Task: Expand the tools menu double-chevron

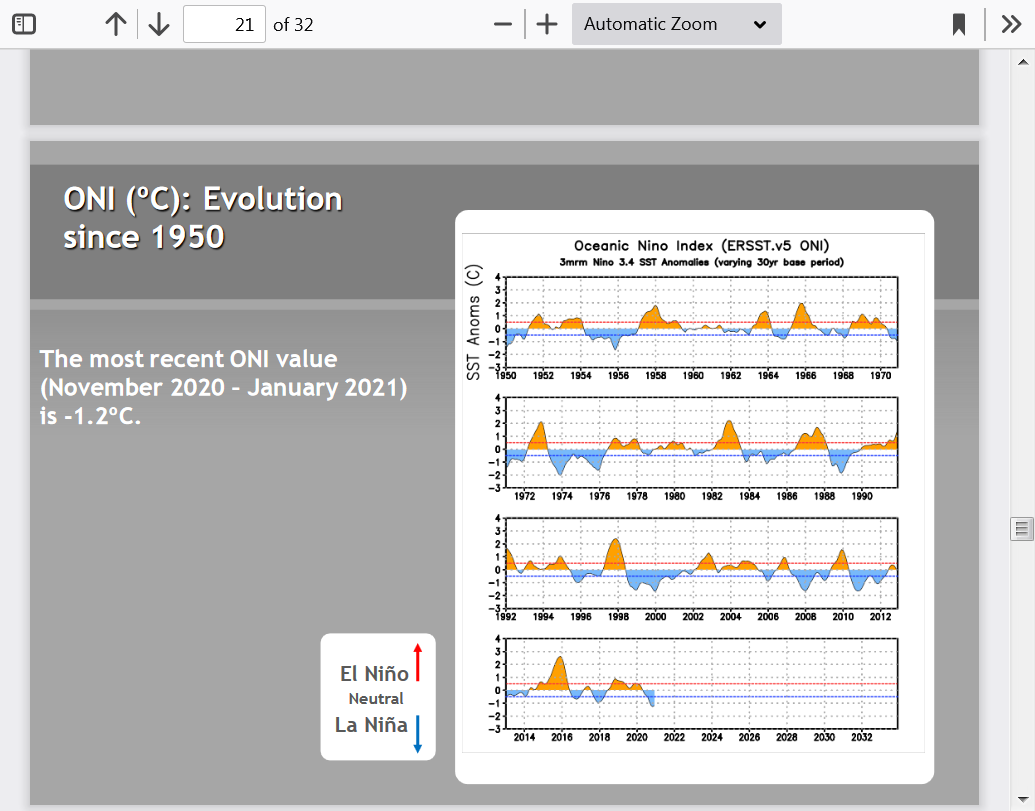Action: [1011, 24]
